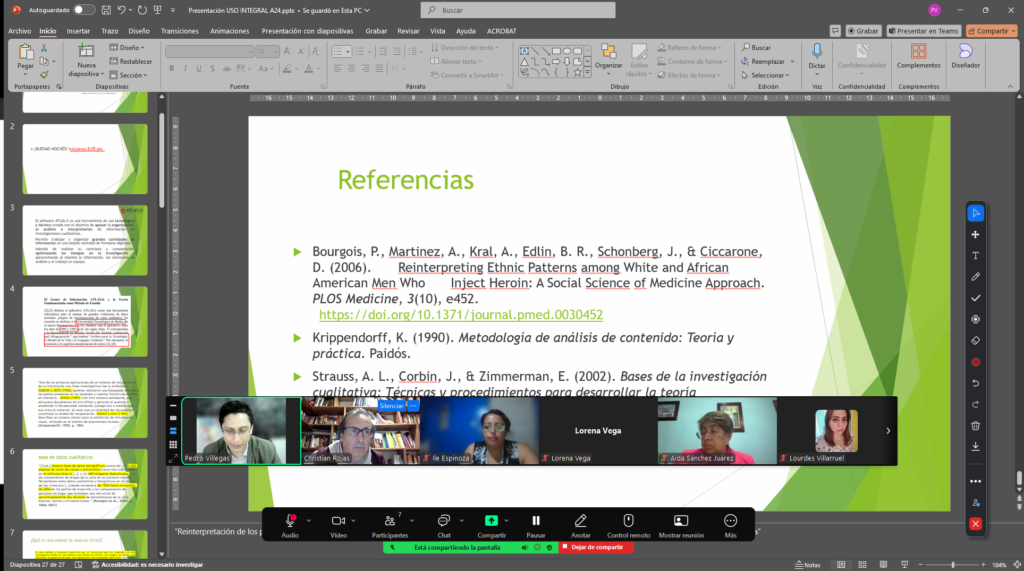Click the Buscar search field in title bar

[518, 10]
